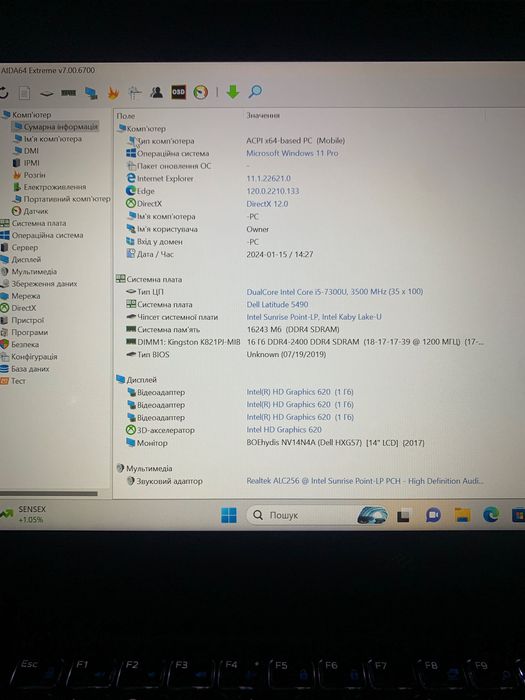Select the Монітор BOEhydis NV14N4A row
The width and height of the screenshot is (525, 700).
[x=275, y=443]
